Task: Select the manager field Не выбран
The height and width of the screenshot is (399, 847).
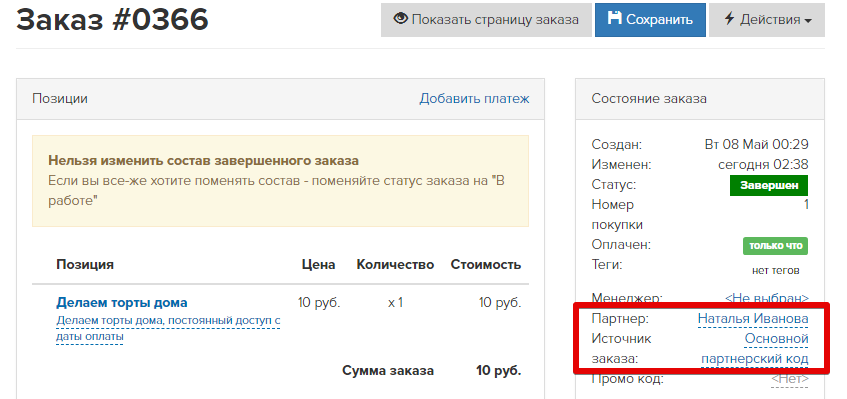Action: point(767,297)
